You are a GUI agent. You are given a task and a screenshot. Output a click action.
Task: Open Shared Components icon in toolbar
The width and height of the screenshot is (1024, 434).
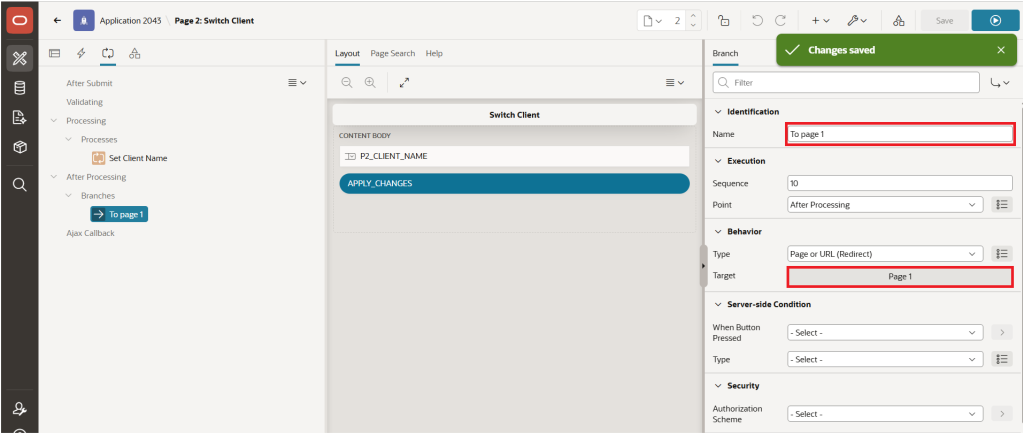click(899, 21)
